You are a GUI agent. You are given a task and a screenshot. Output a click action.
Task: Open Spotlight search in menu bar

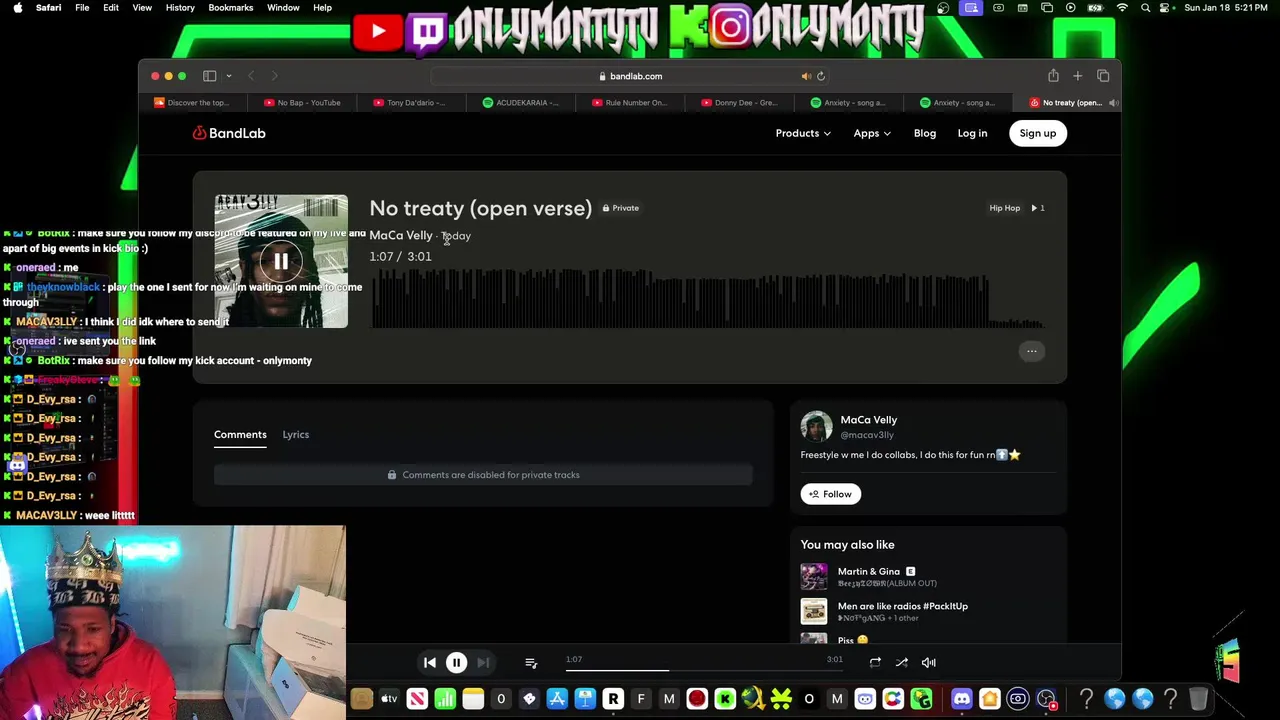[1146, 7]
